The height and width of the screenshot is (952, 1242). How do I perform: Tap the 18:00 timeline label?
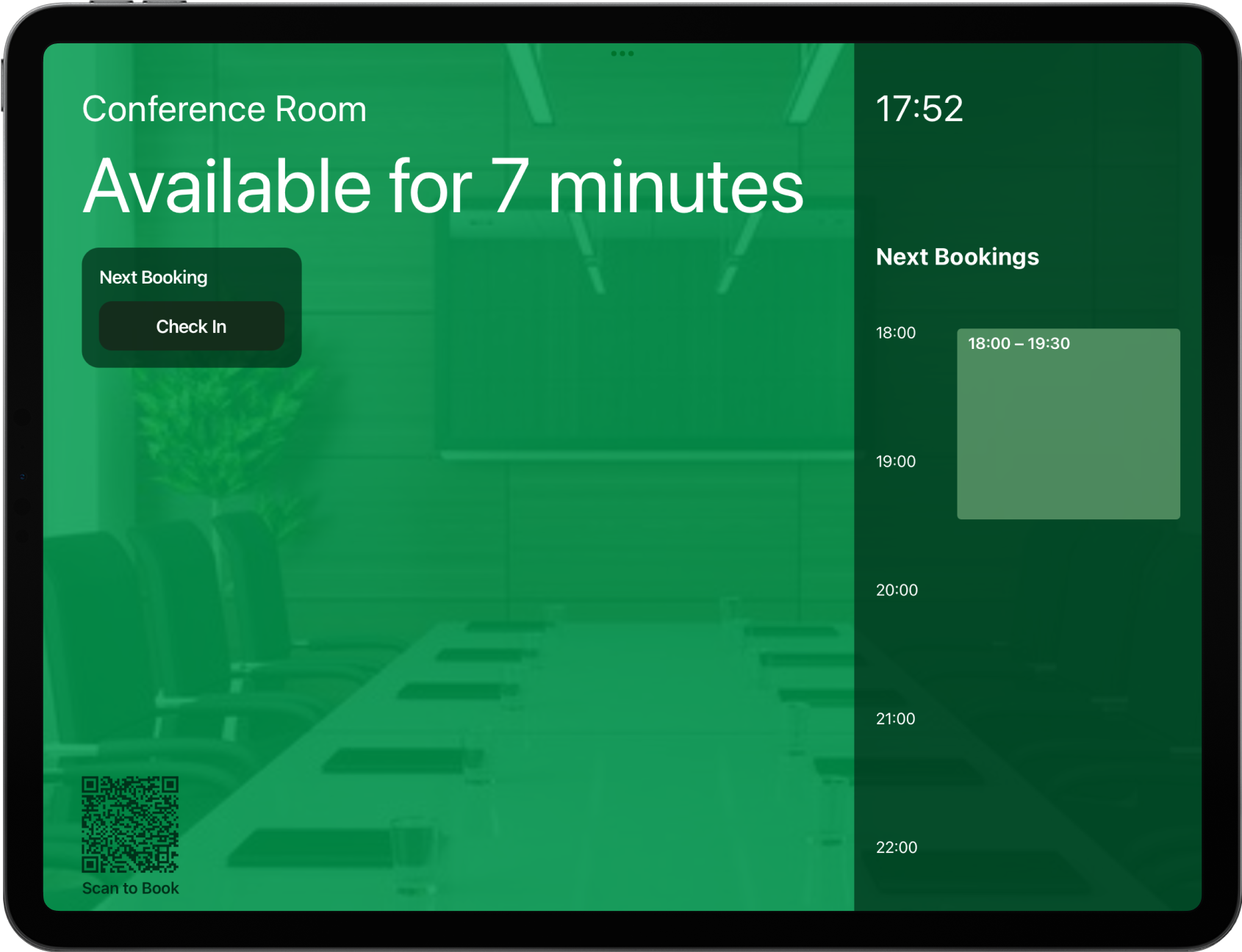click(x=896, y=333)
